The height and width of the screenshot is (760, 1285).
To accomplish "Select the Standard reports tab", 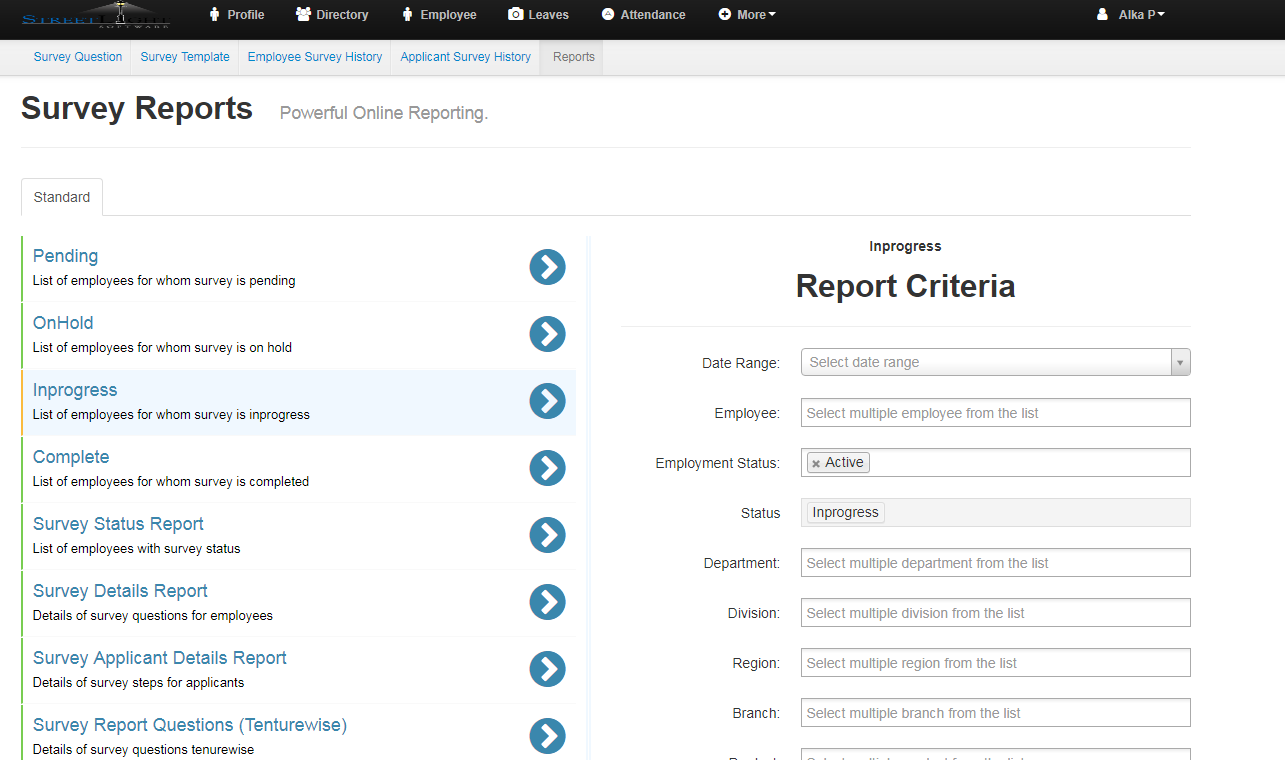I will point(62,197).
